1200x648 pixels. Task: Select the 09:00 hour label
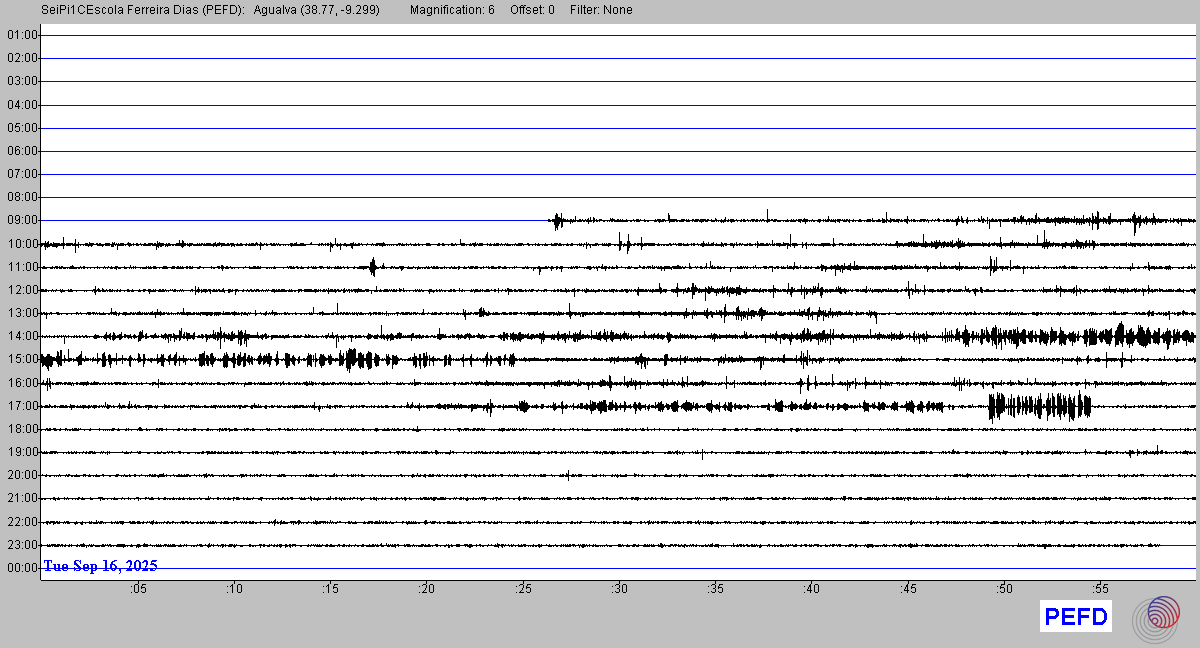point(22,221)
